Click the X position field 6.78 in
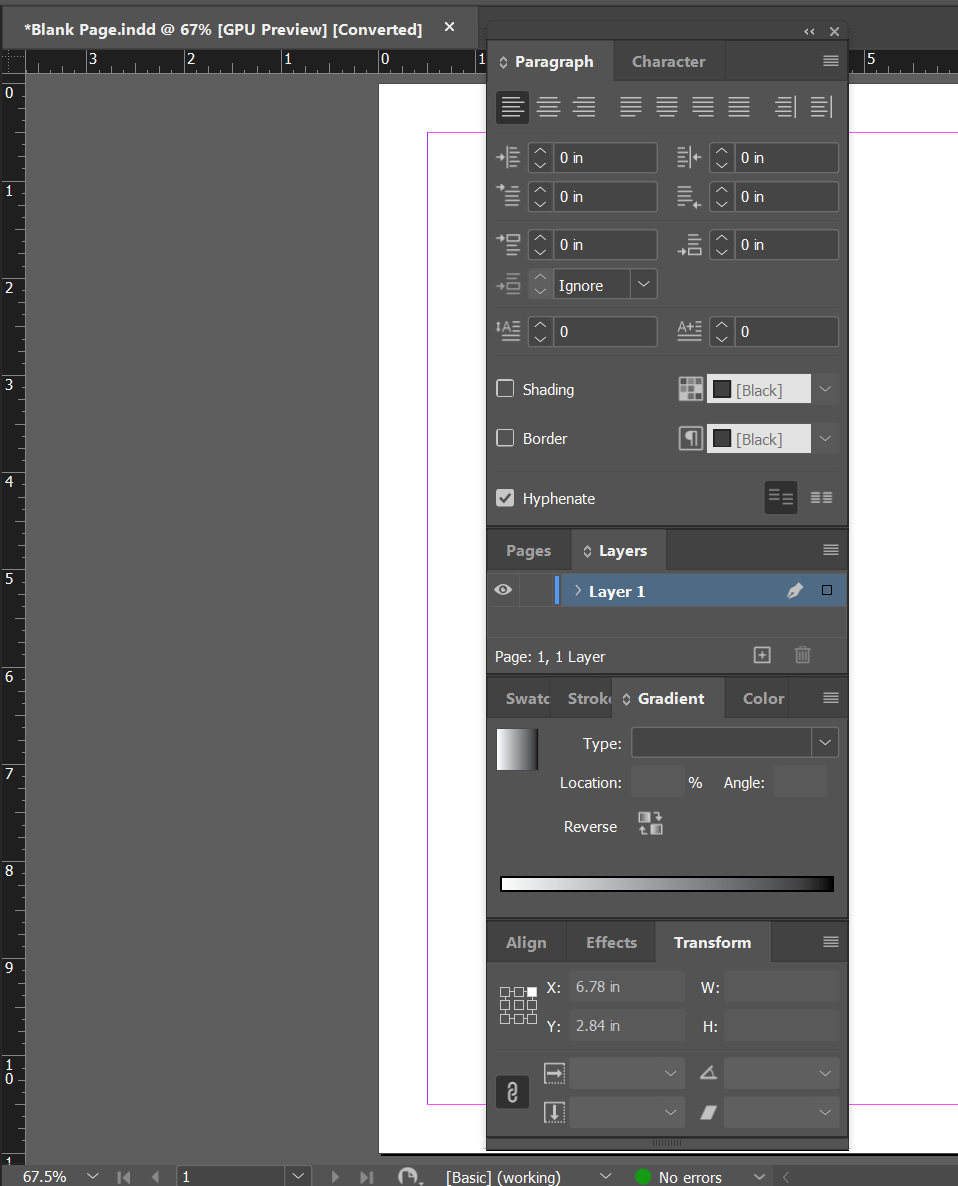The height and width of the screenshot is (1186, 958). pyautogui.click(x=627, y=987)
